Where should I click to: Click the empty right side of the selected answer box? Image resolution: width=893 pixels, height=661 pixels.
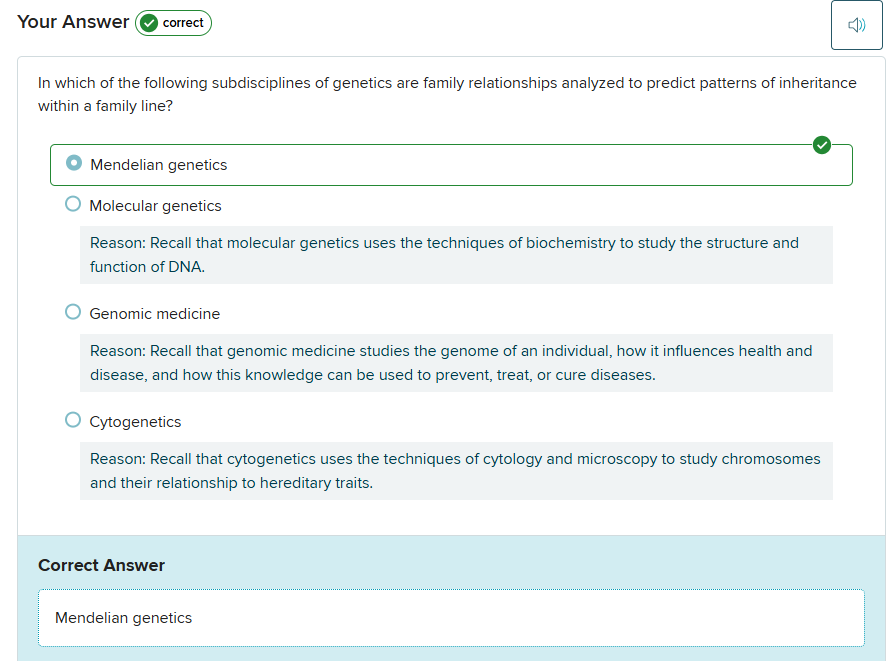point(600,165)
